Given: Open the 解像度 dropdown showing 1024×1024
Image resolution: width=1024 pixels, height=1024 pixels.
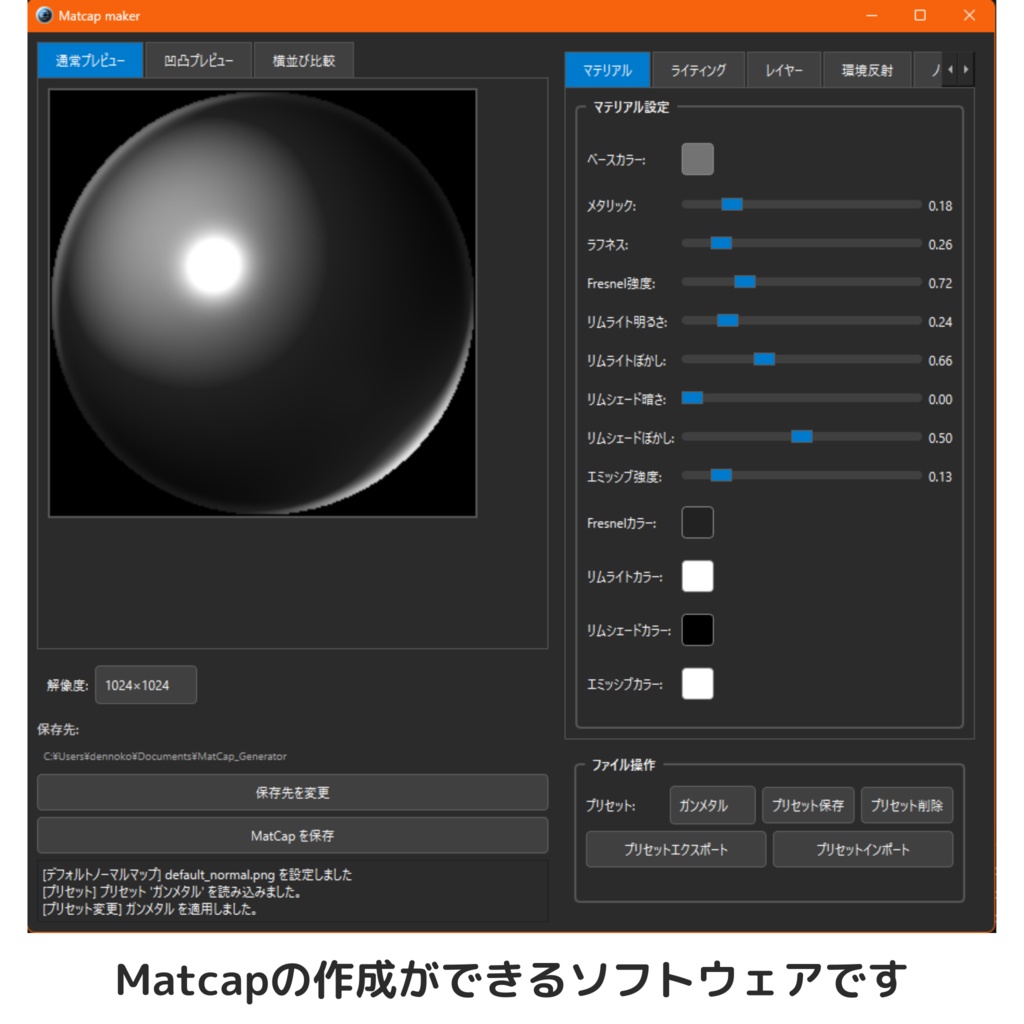Looking at the screenshot, I should tap(145, 684).
